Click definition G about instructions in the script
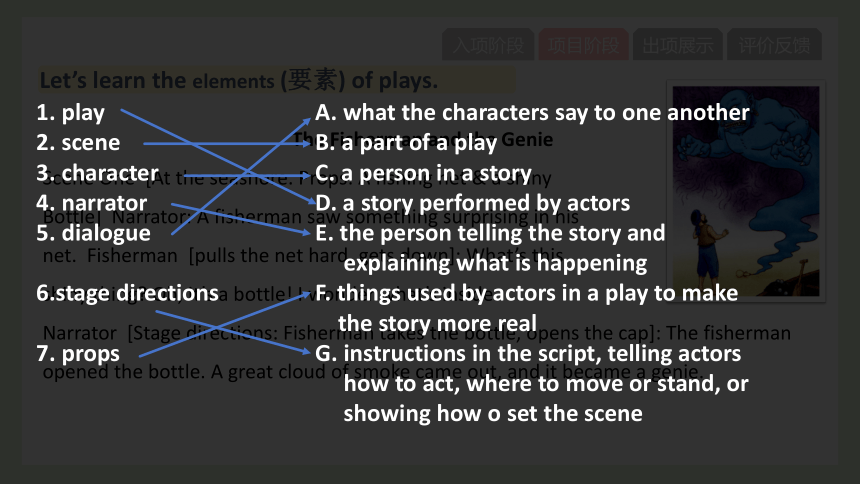 pos(531,384)
